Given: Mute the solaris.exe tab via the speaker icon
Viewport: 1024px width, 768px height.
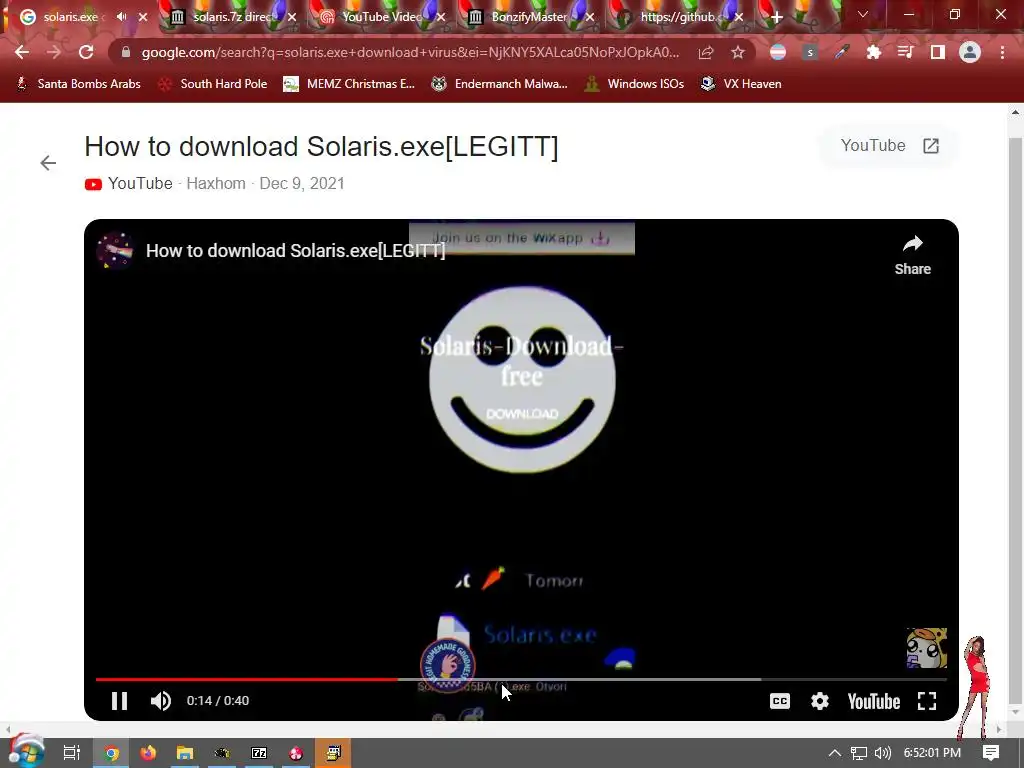Looking at the screenshot, I should (121, 17).
